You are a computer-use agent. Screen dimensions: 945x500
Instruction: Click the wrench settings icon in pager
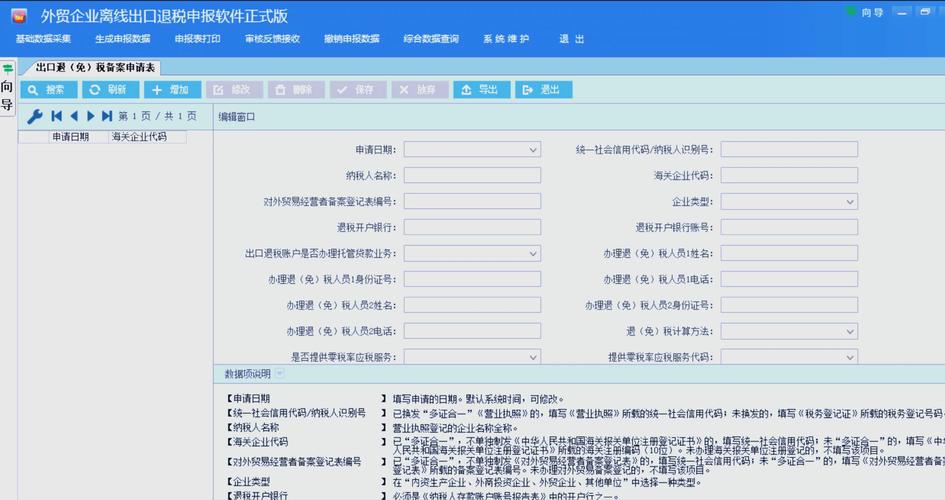click(34, 116)
